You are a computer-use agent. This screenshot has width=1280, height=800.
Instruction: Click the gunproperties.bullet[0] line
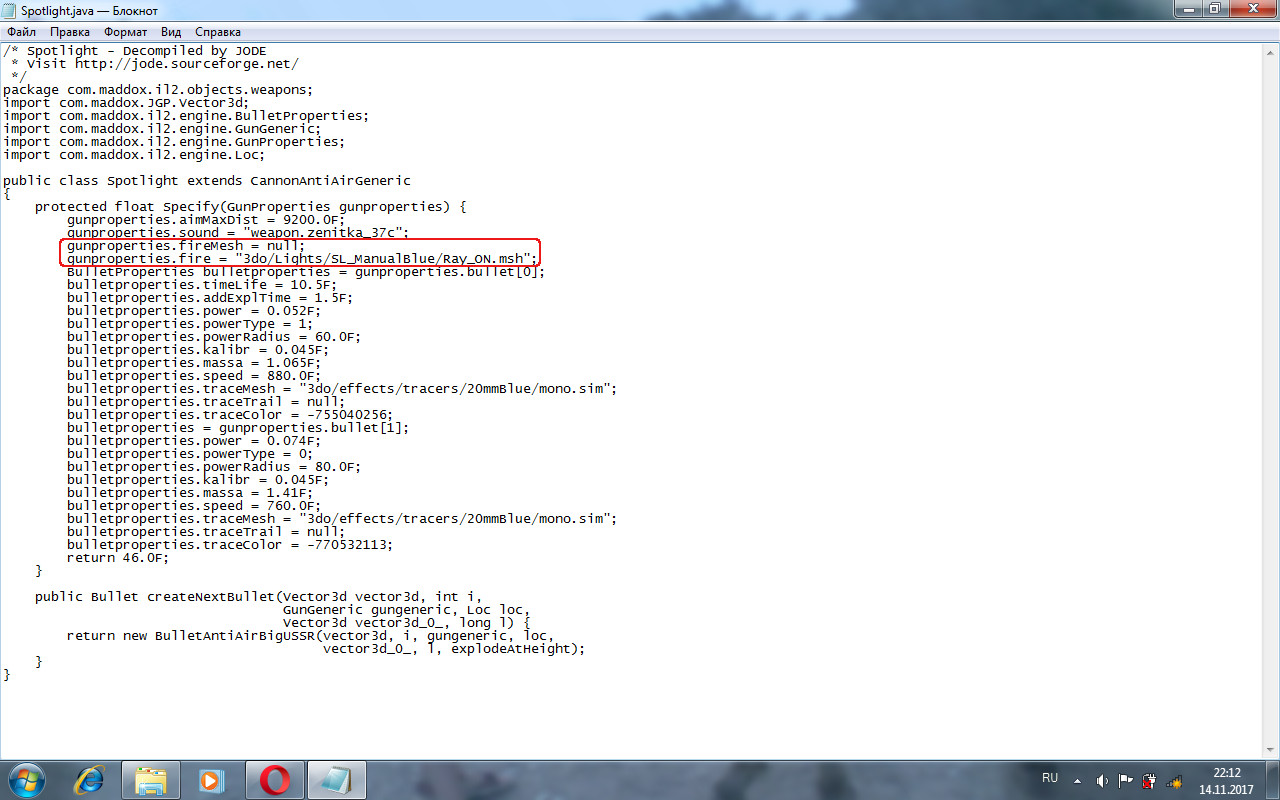(x=306, y=272)
